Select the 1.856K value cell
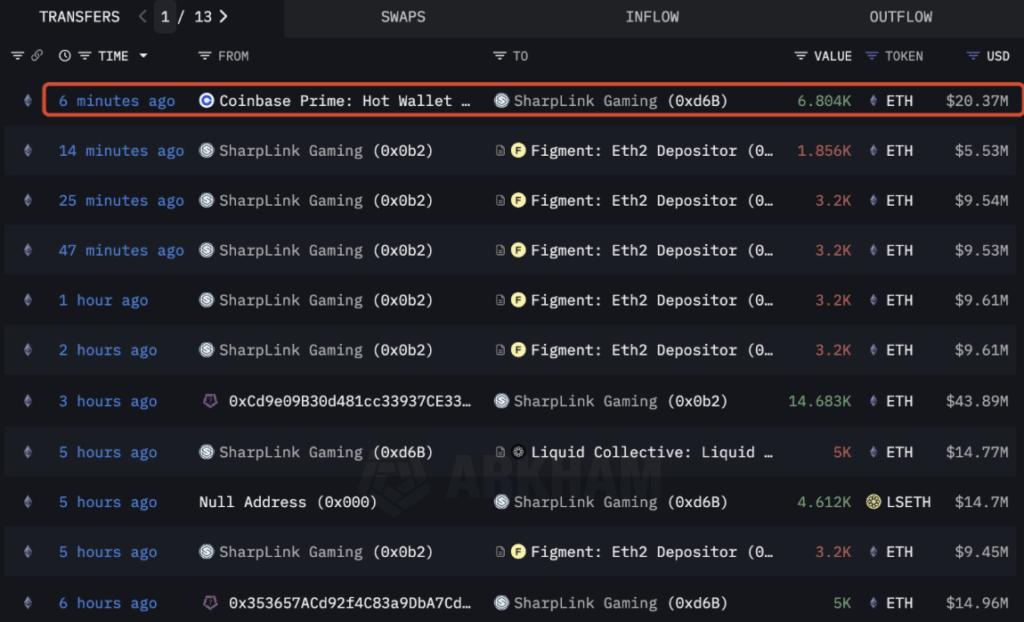The width and height of the screenshot is (1024, 622). [824, 151]
